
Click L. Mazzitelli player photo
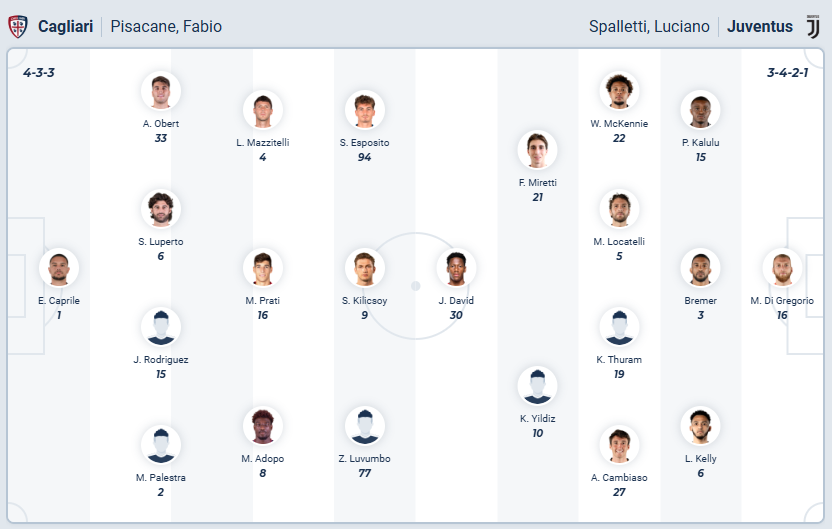click(262, 110)
